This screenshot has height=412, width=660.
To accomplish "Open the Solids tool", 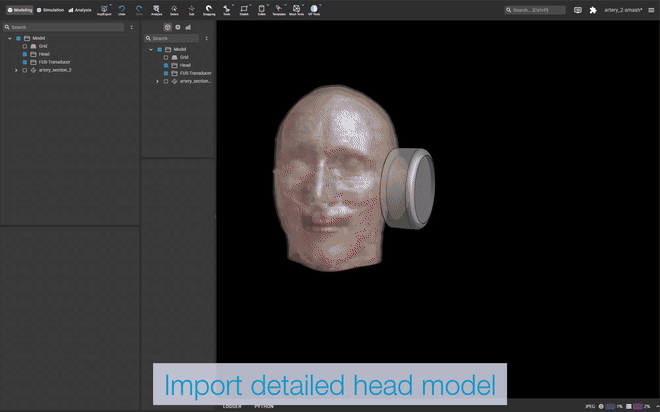I will coord(261,9).
